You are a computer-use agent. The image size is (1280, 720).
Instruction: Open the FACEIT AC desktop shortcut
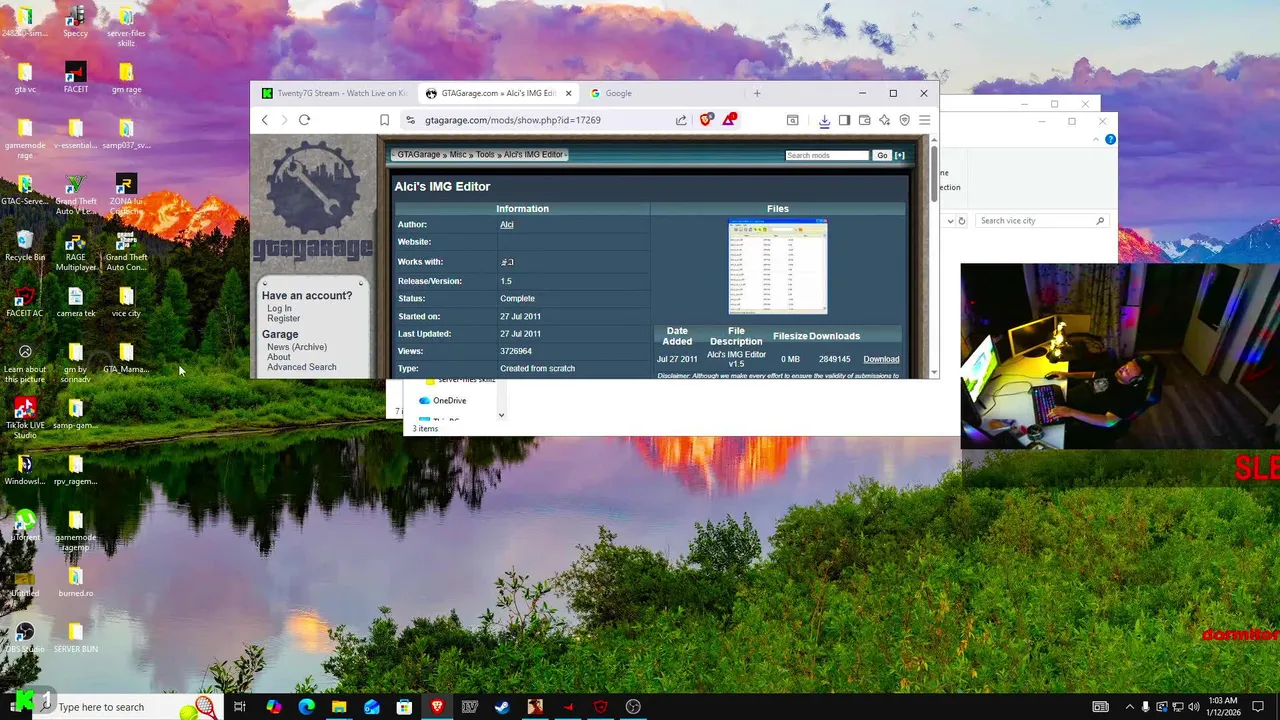(25, 301)
